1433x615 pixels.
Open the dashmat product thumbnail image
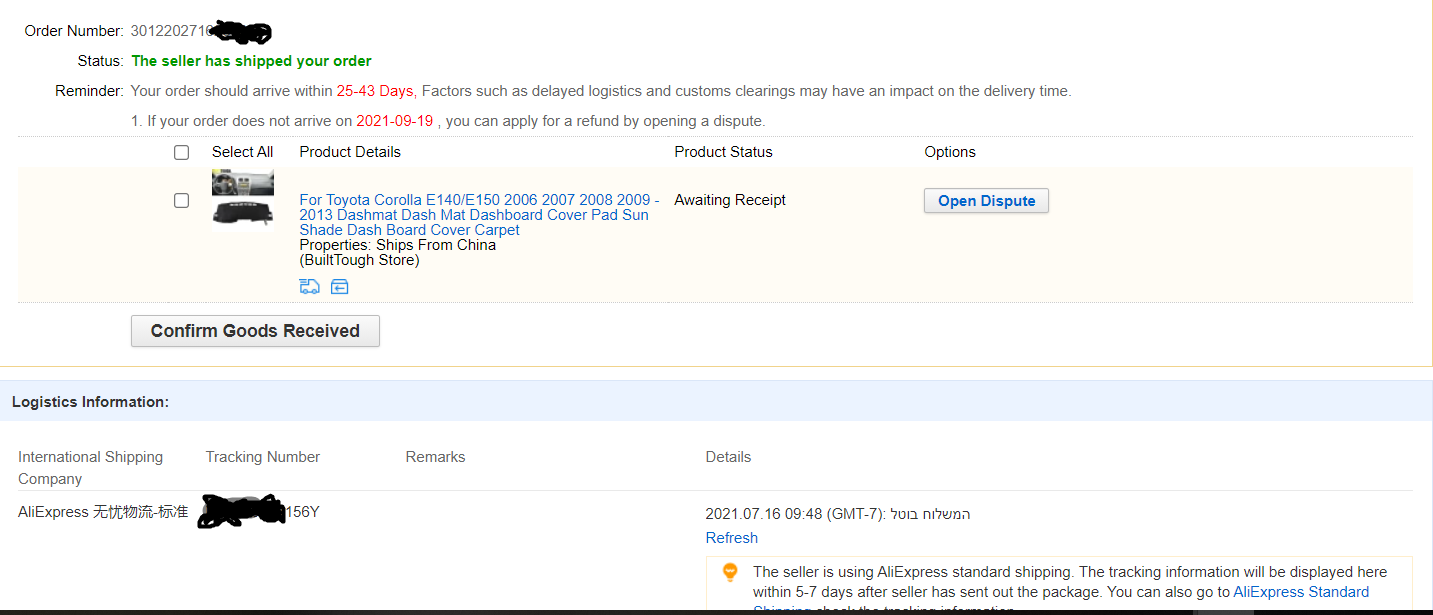point(243,199)
